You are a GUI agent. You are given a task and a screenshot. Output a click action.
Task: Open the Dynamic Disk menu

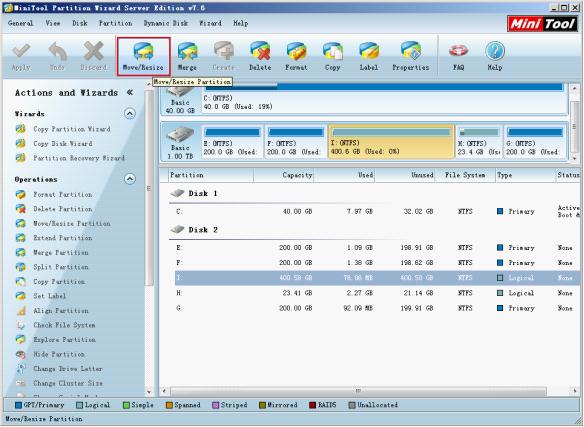coord(166,23)
